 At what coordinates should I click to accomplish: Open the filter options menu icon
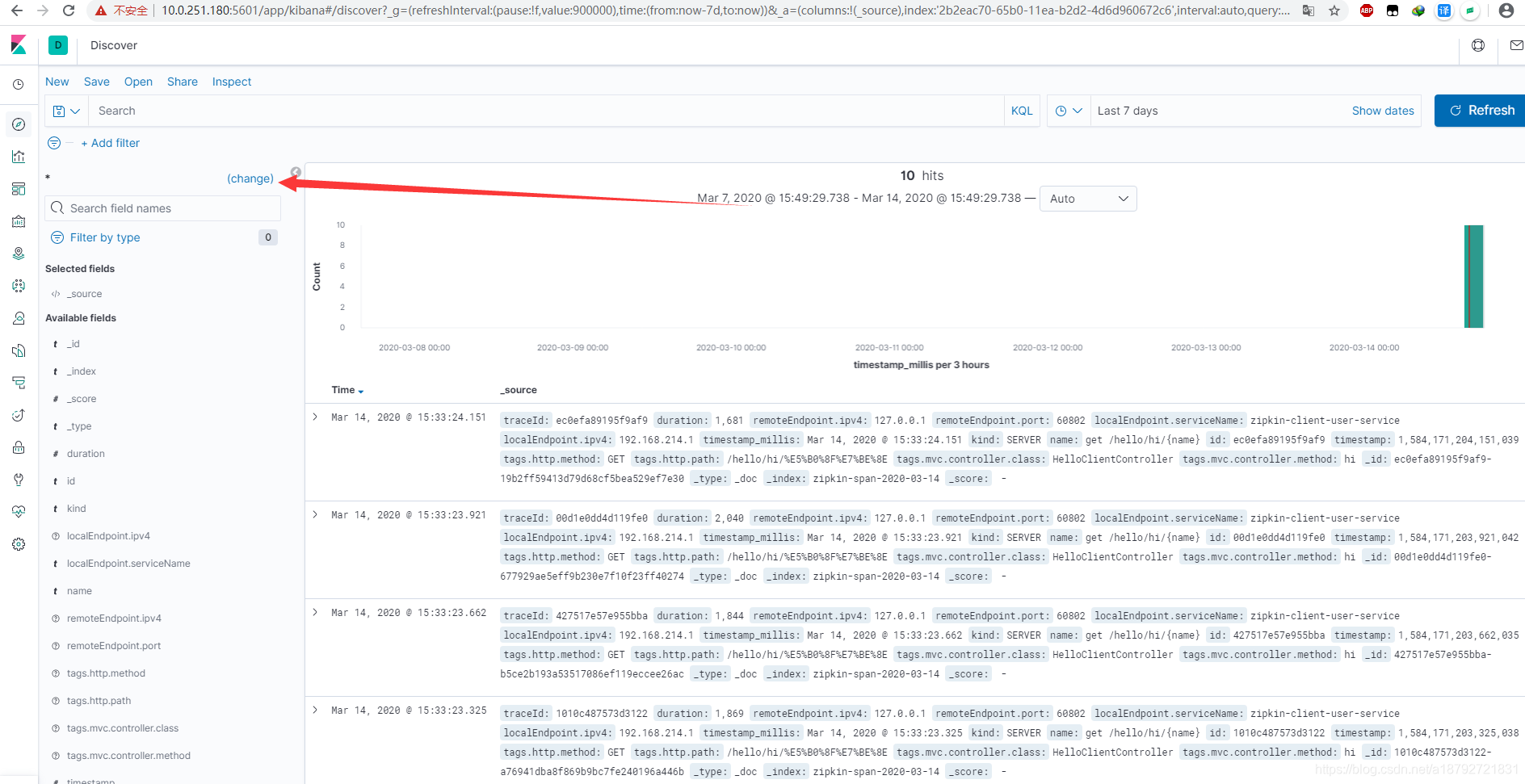pyautogui.click(x=54, y=143)
